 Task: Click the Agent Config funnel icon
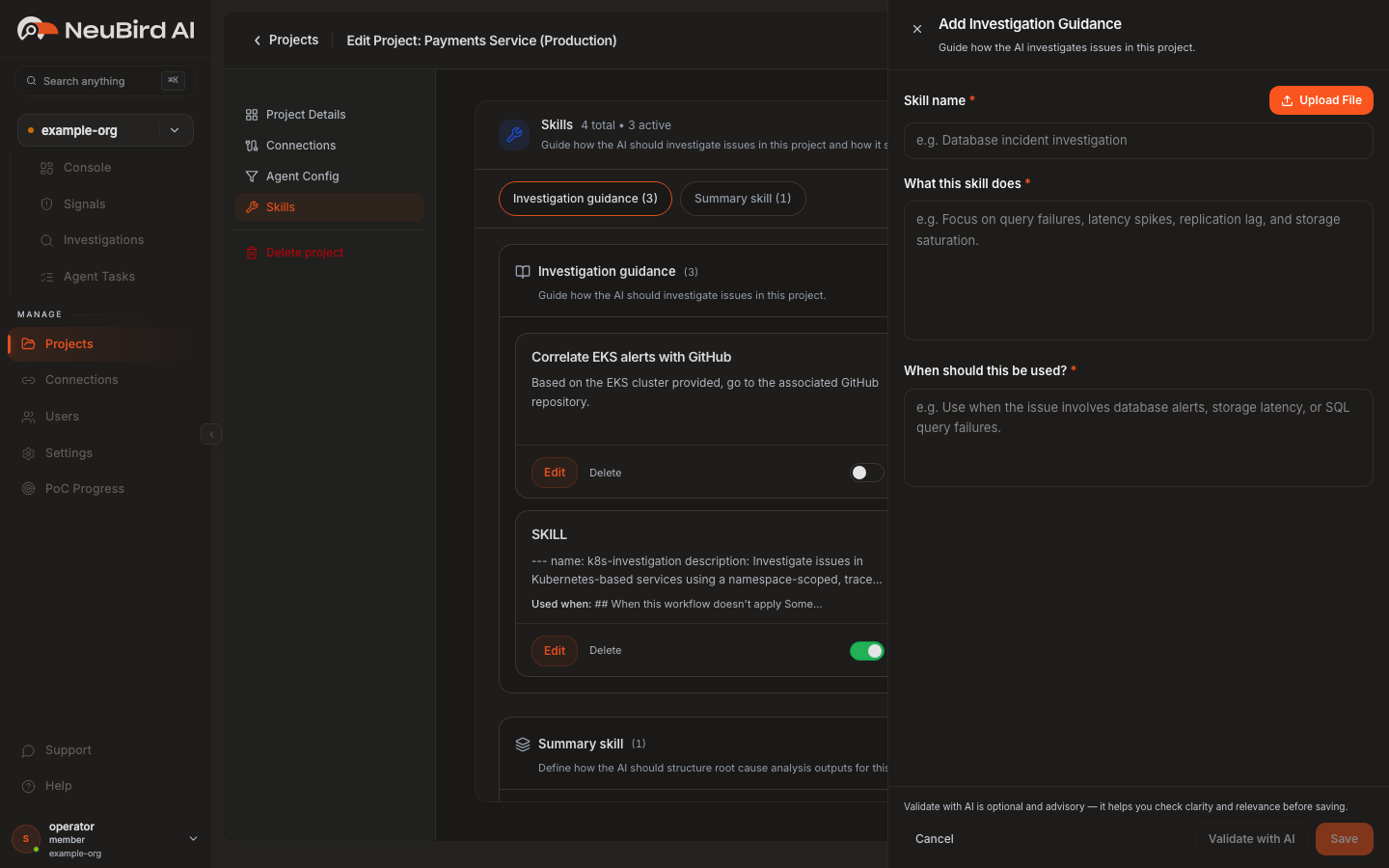click(x=252, y=176)
